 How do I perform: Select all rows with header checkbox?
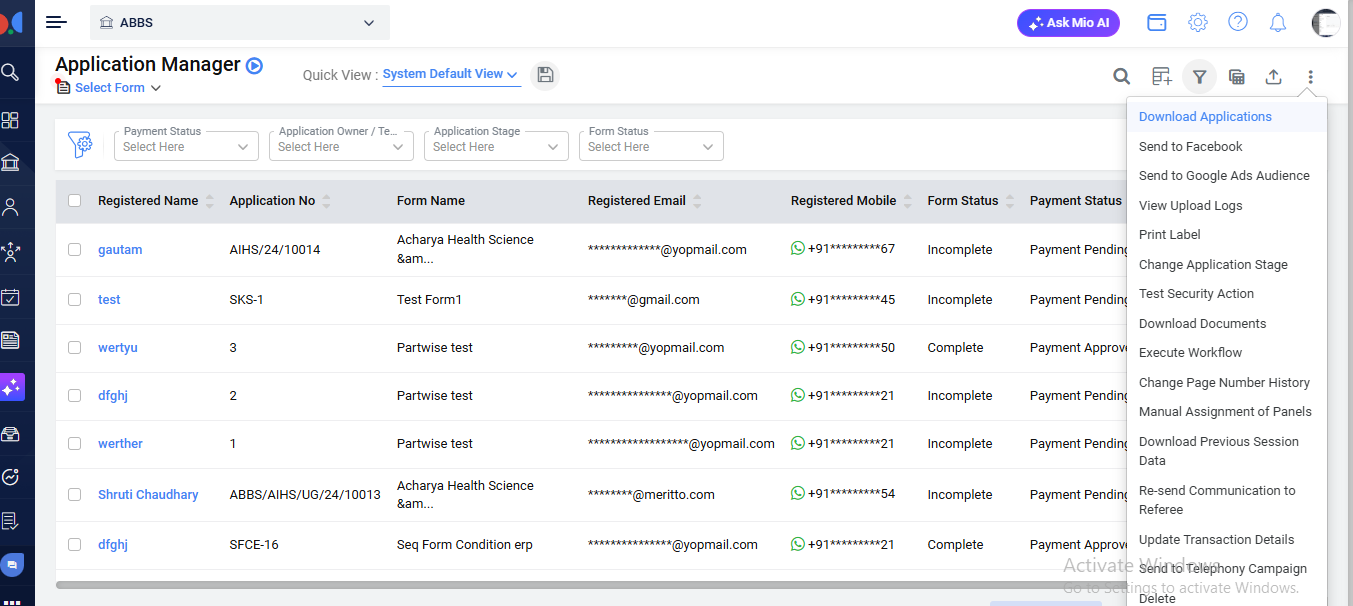point(75,201)
